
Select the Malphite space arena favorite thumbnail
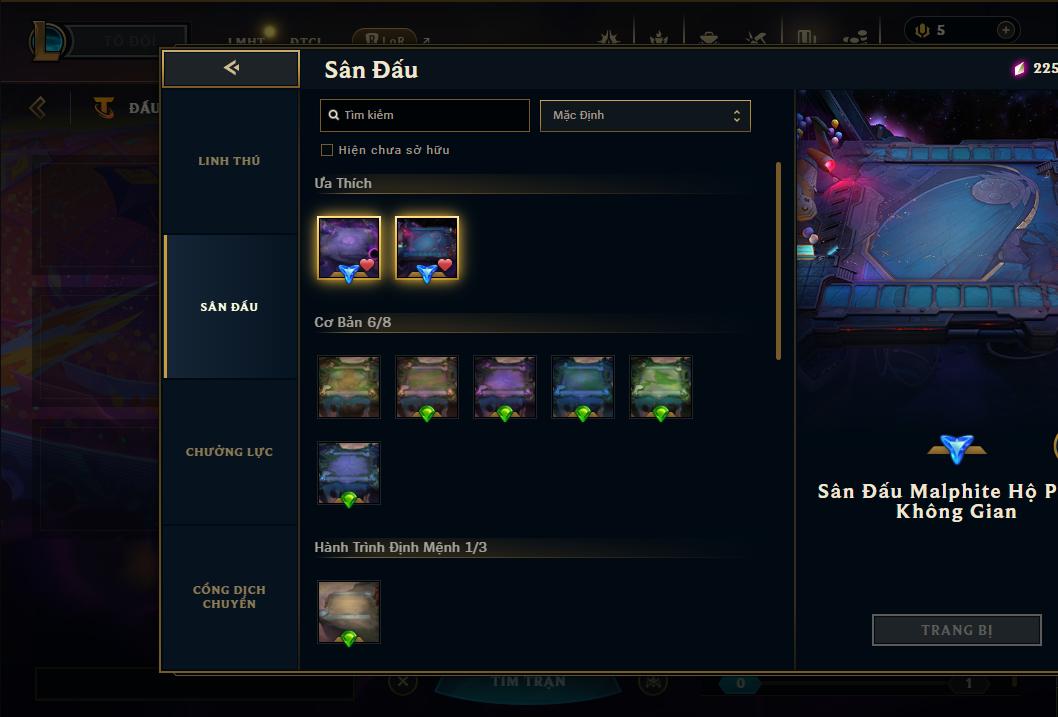pyautogui.click(x=426, y=248)
